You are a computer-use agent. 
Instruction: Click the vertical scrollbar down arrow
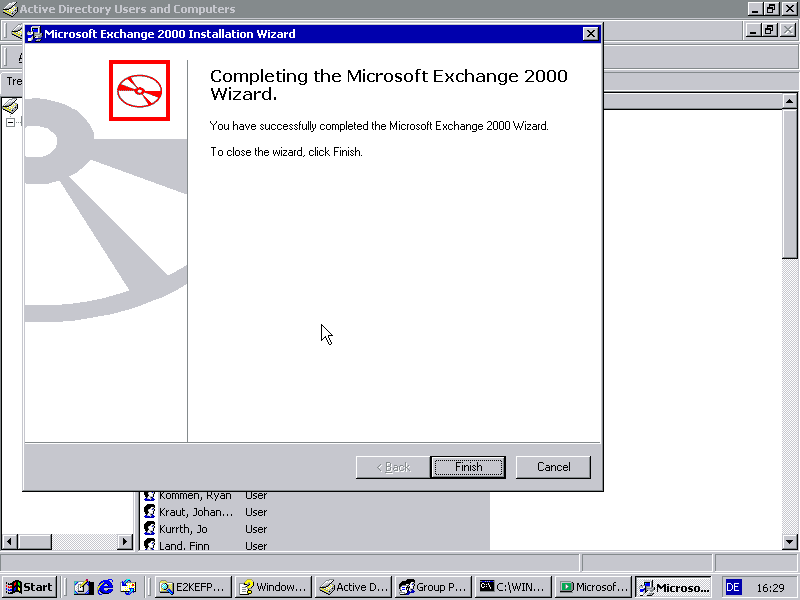pos(789,542)
